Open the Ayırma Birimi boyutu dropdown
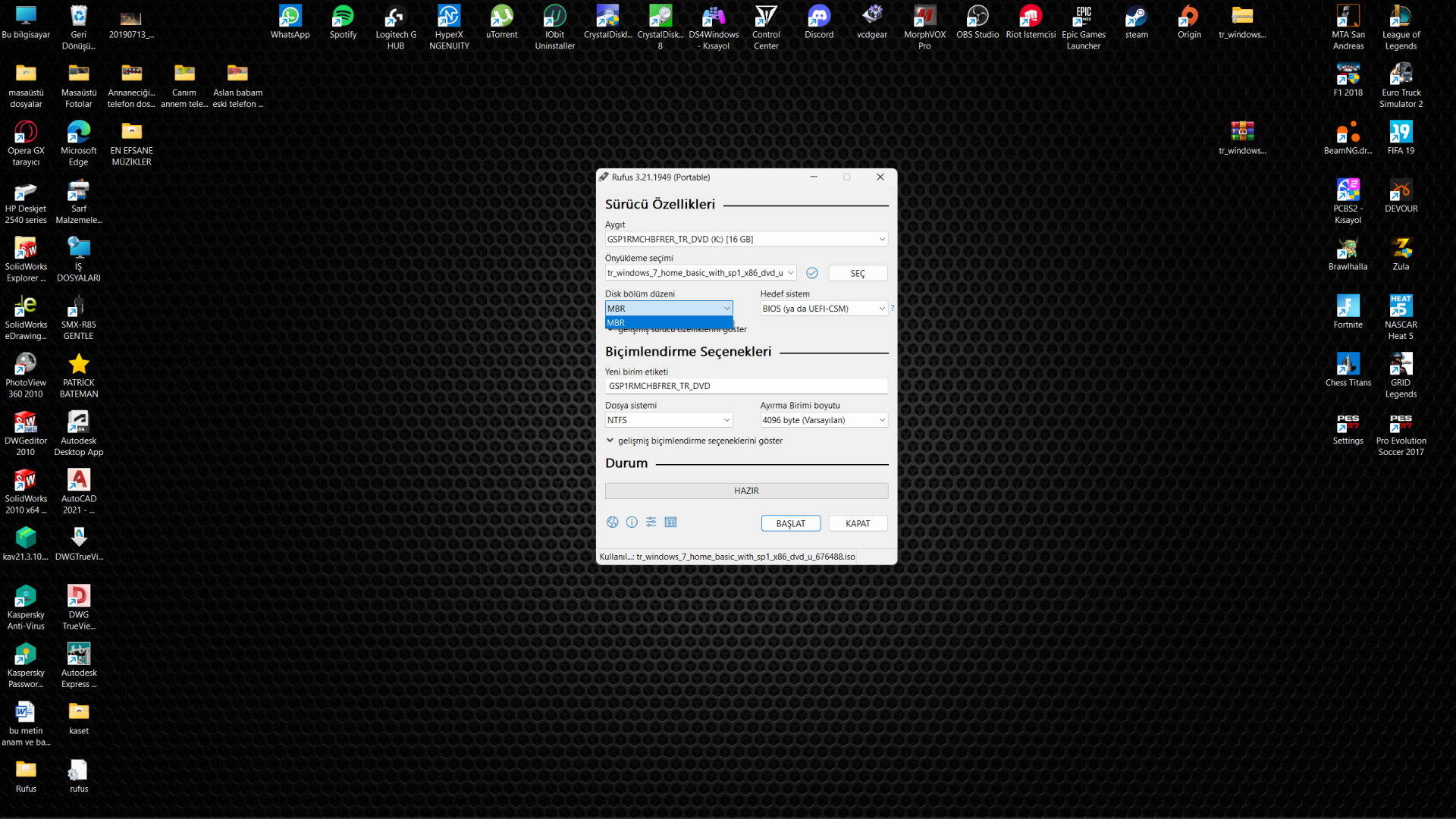The height and width of the screenshot is (819, 1456). 824,420
